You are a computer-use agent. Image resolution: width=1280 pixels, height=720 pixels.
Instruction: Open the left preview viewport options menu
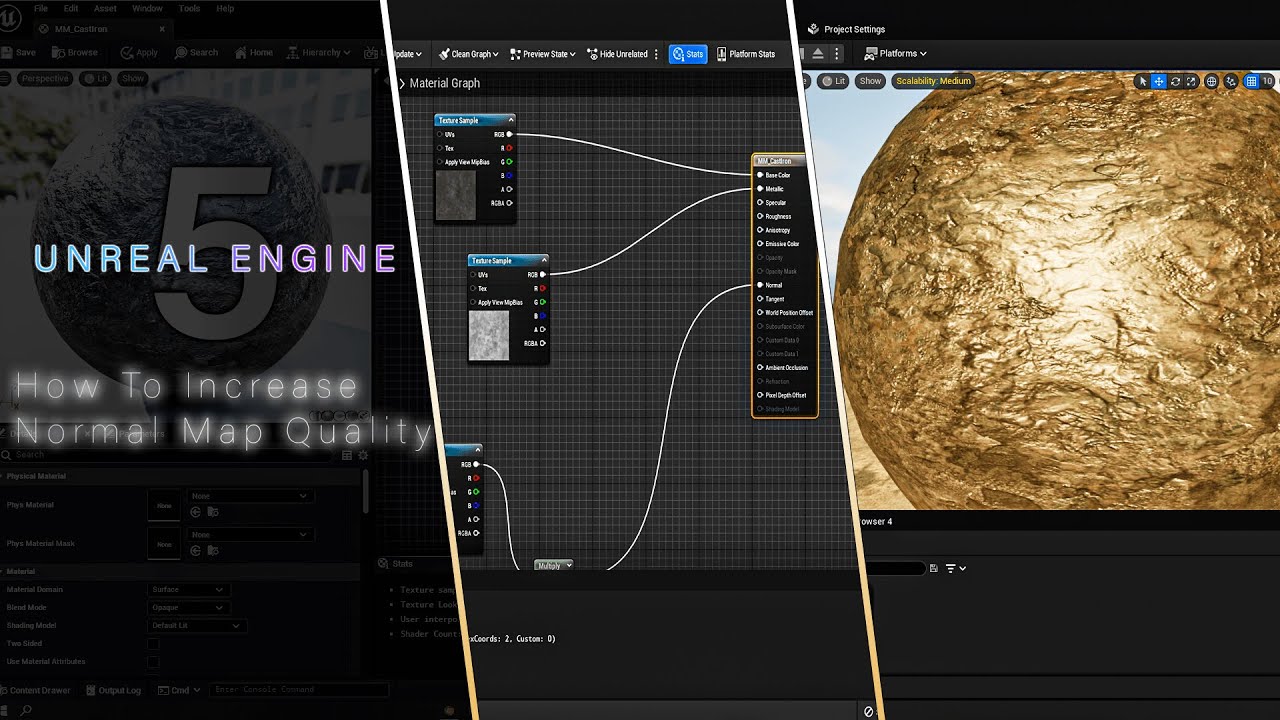pyautogui.click(x=6, y=78)
